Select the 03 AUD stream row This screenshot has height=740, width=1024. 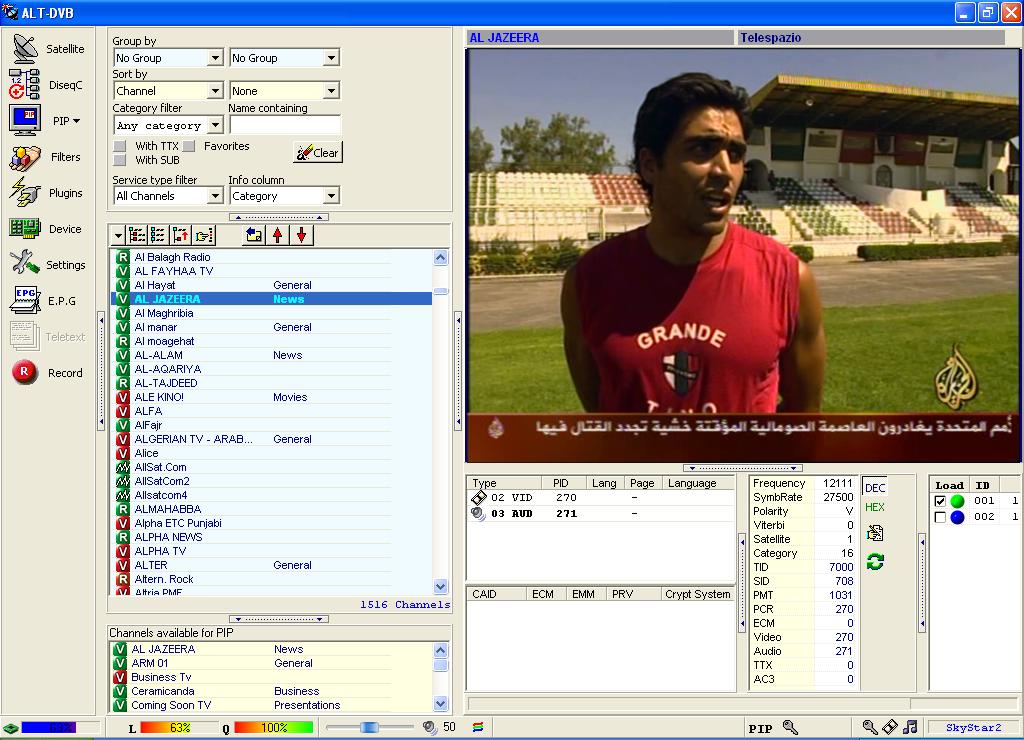601,513
